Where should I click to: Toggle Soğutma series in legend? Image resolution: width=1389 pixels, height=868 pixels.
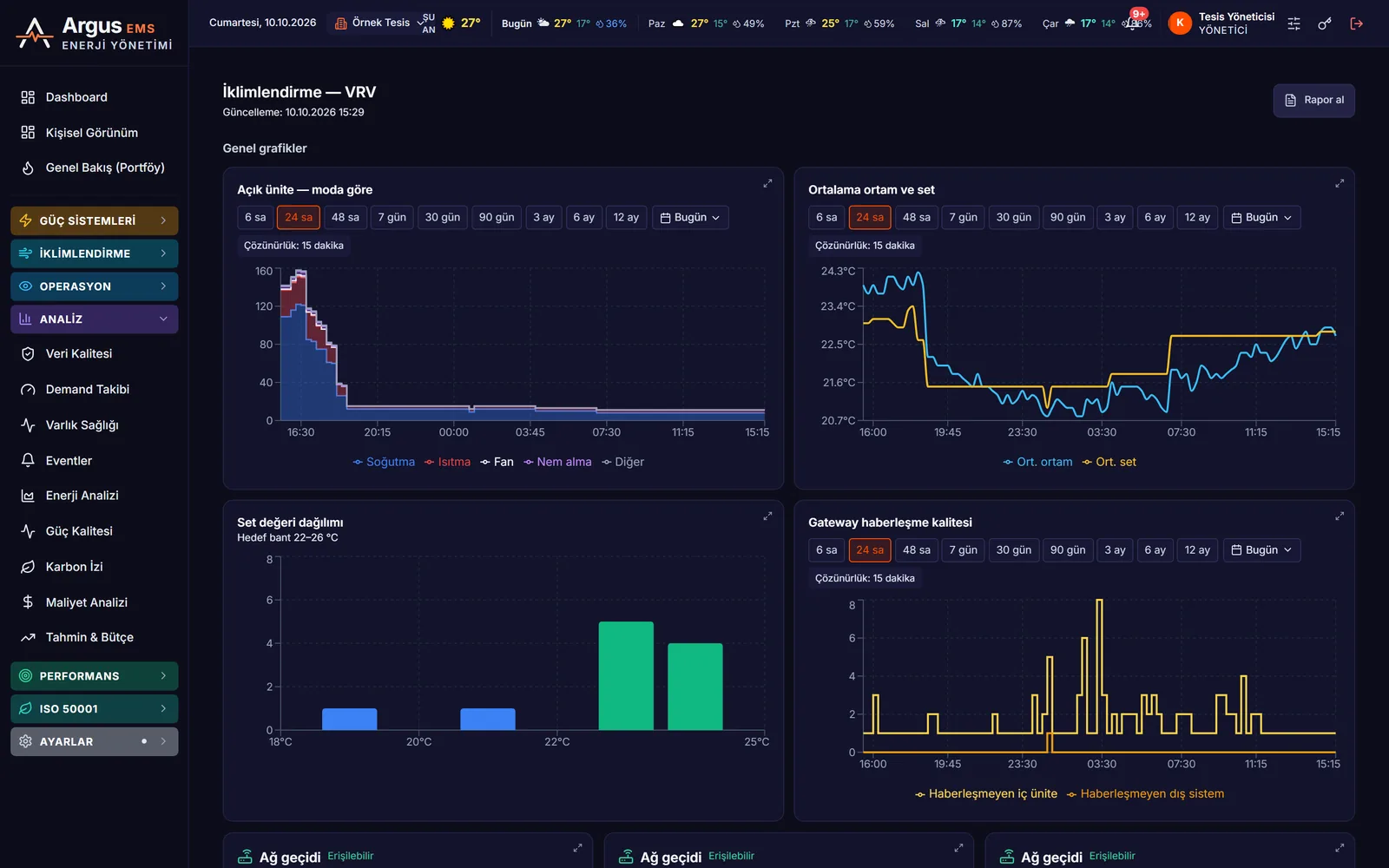384,462
